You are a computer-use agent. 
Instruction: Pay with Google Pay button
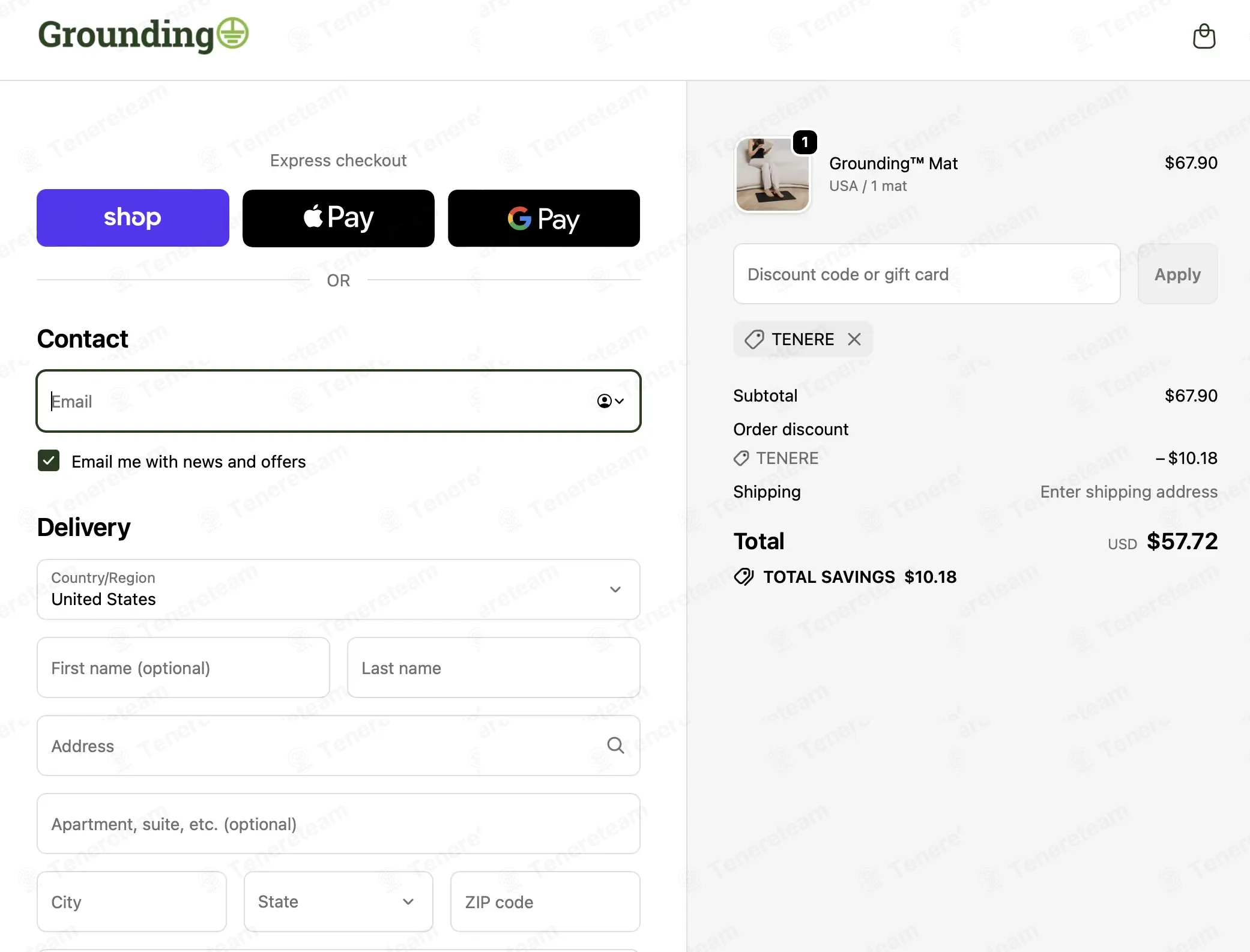(x=544, y=218)
